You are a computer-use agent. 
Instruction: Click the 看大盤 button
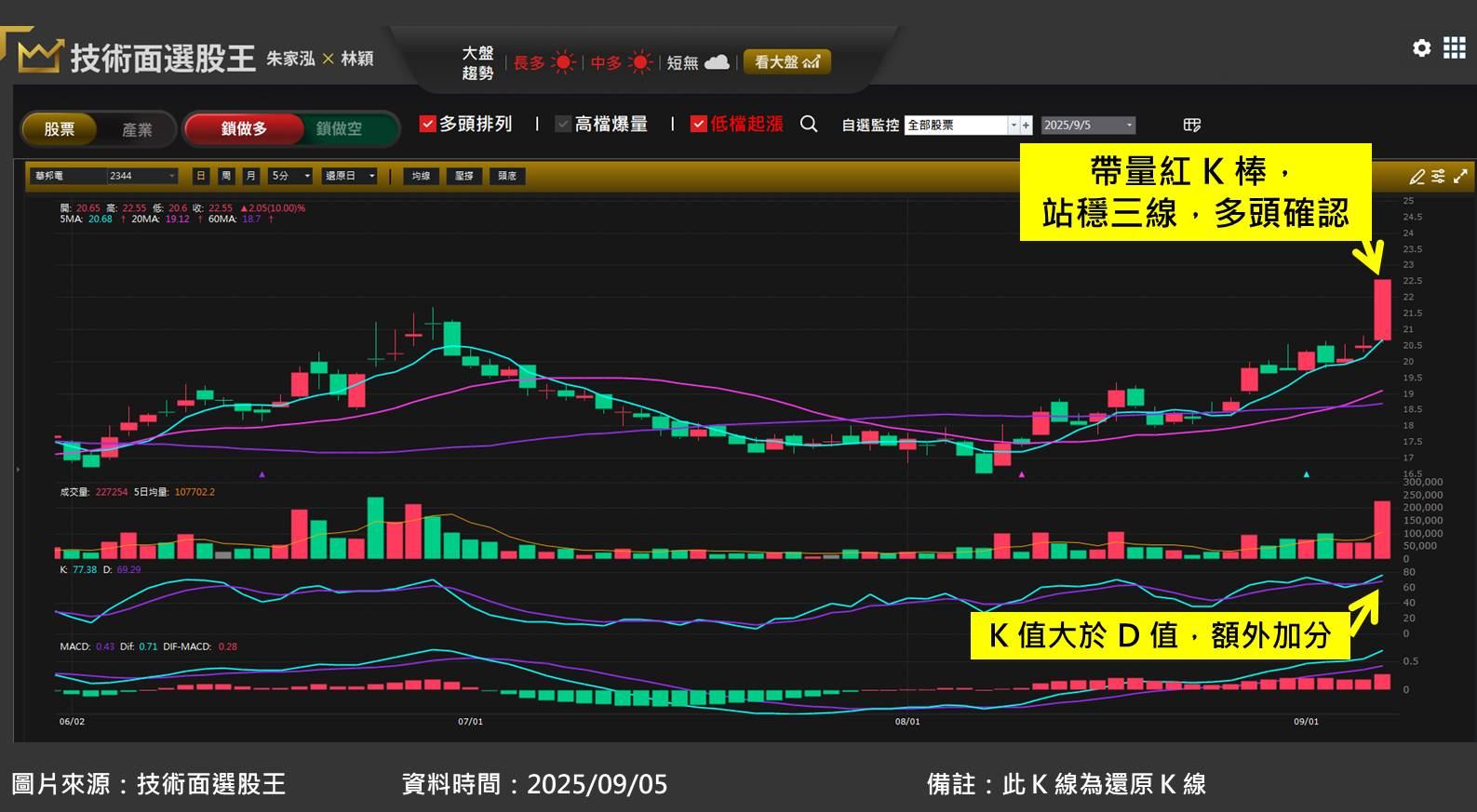point(786,62)
